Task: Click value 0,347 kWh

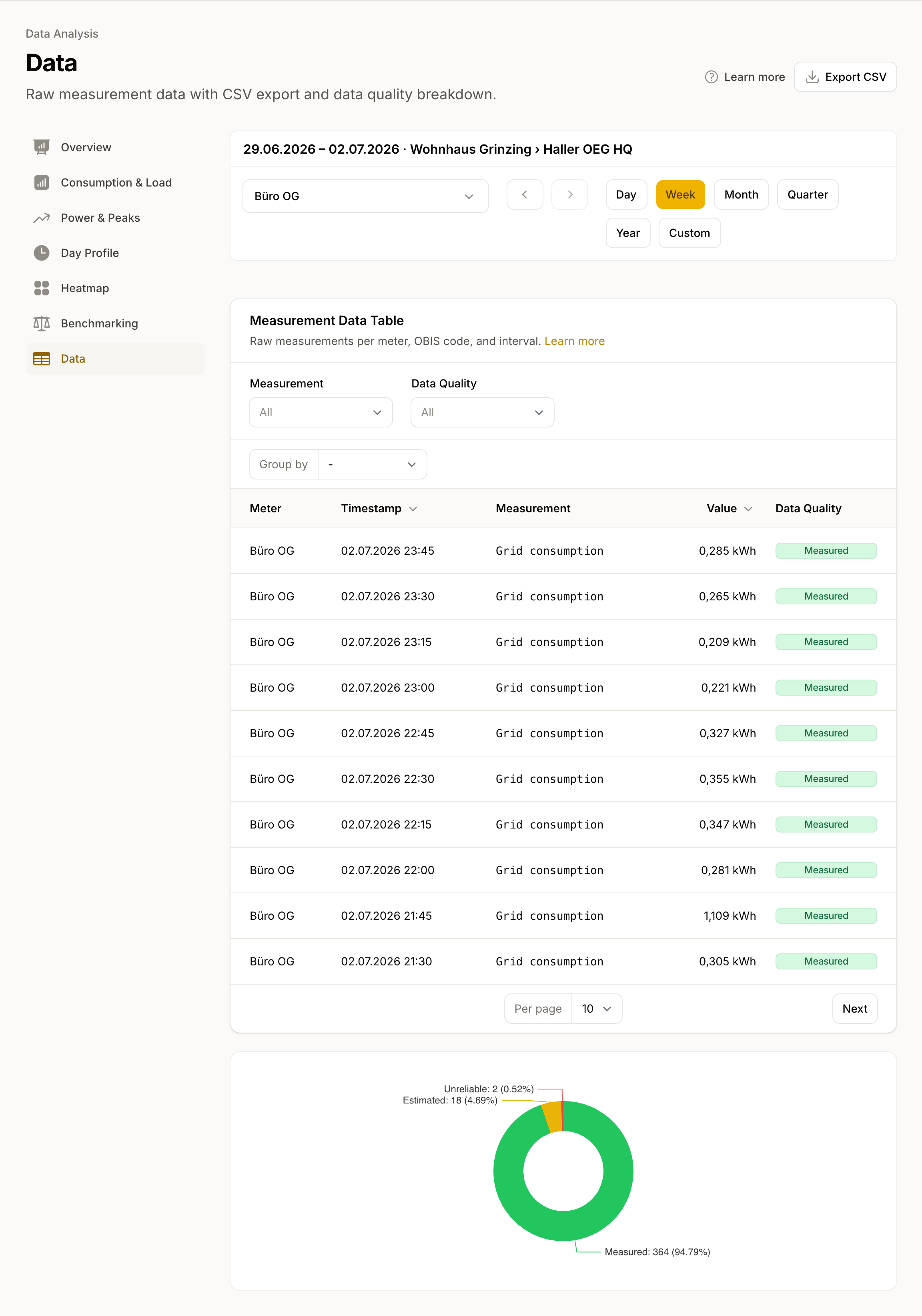Action: tap(727, 824)
